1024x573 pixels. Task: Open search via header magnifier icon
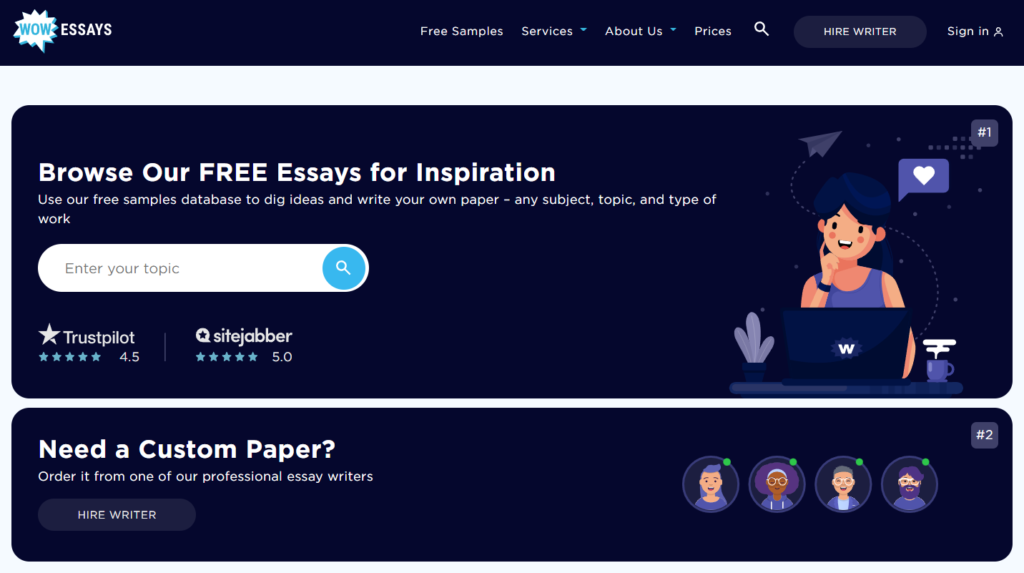click(x=761, y=30)
